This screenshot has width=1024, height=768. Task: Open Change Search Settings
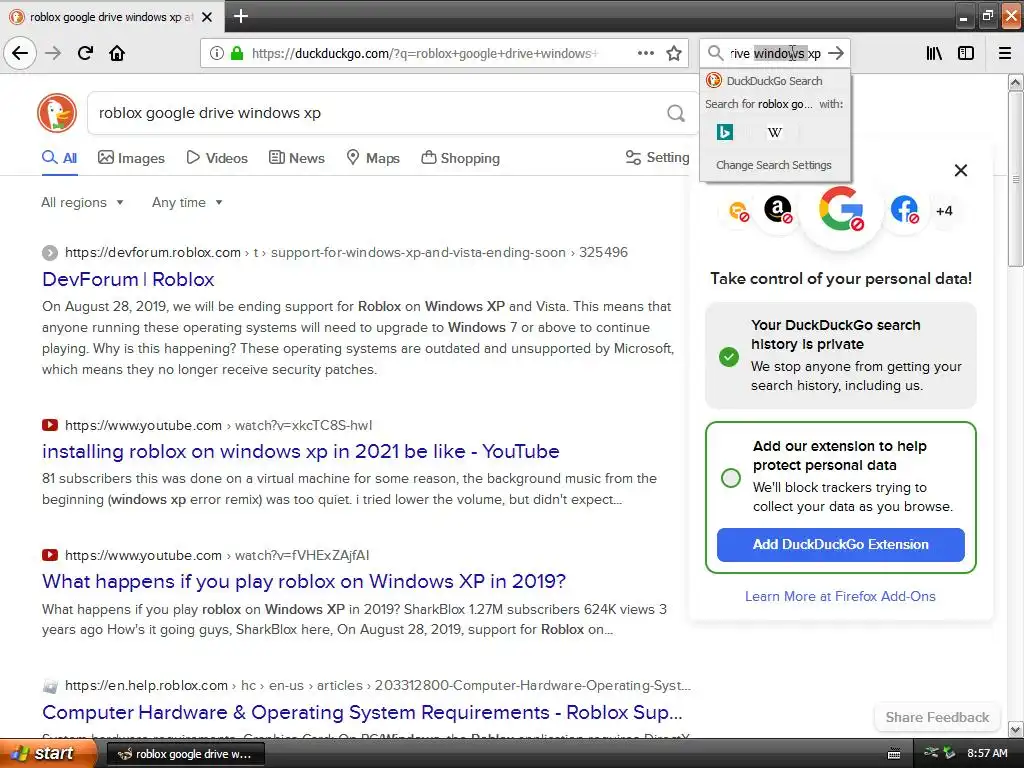click(774, 165)
